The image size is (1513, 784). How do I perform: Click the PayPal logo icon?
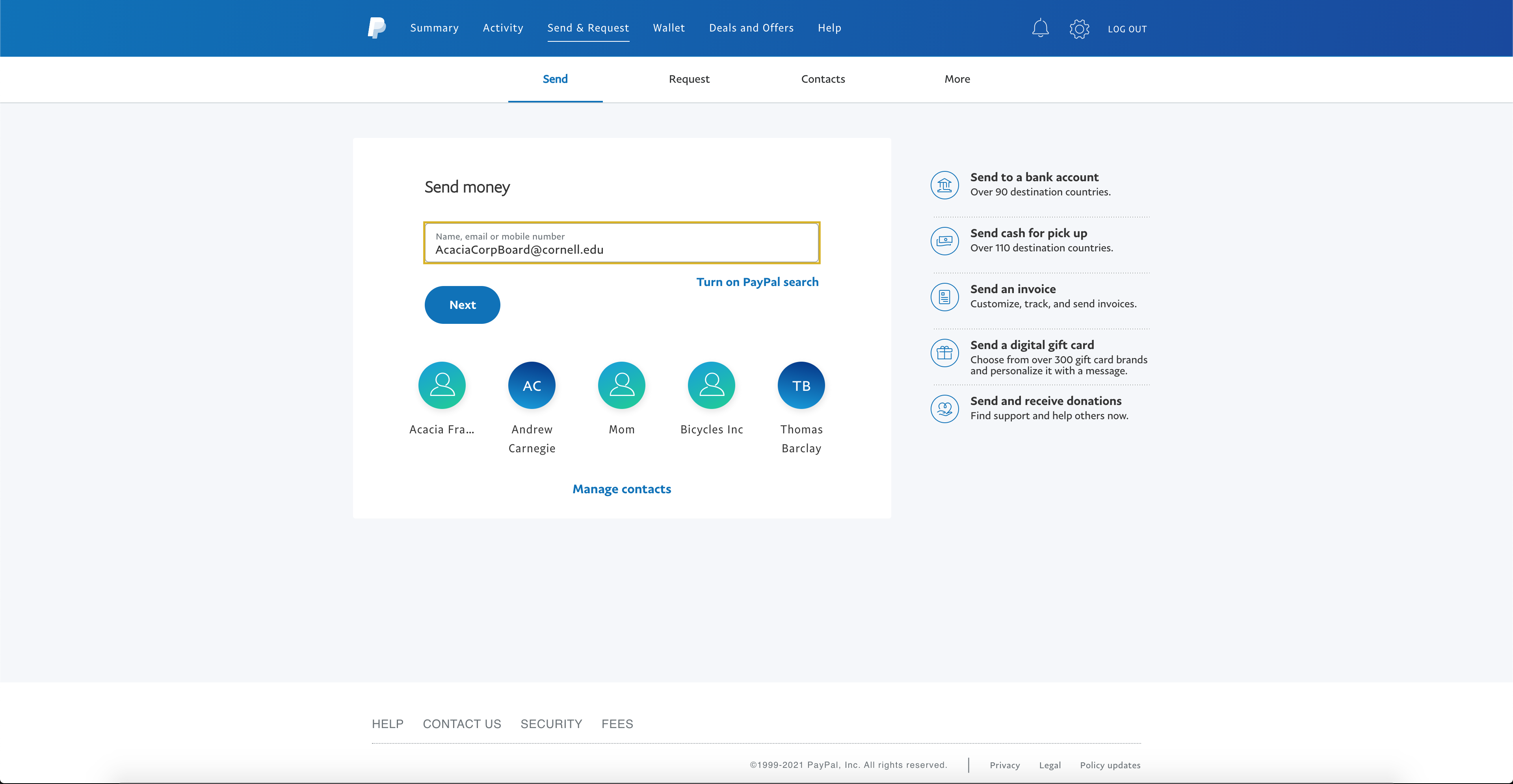pyautogui.click(x=377, y=28)
